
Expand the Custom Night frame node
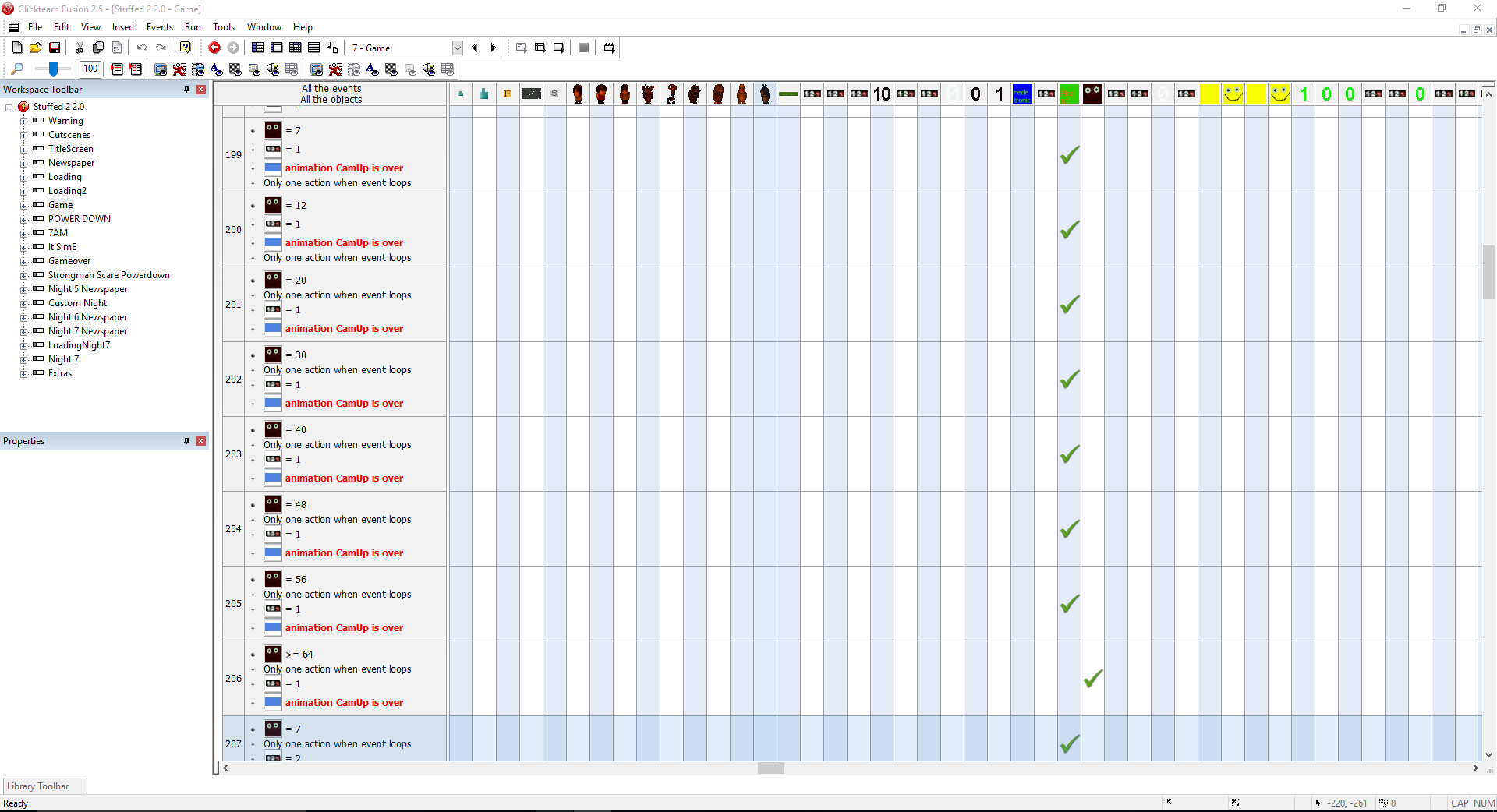click(23, 304)
